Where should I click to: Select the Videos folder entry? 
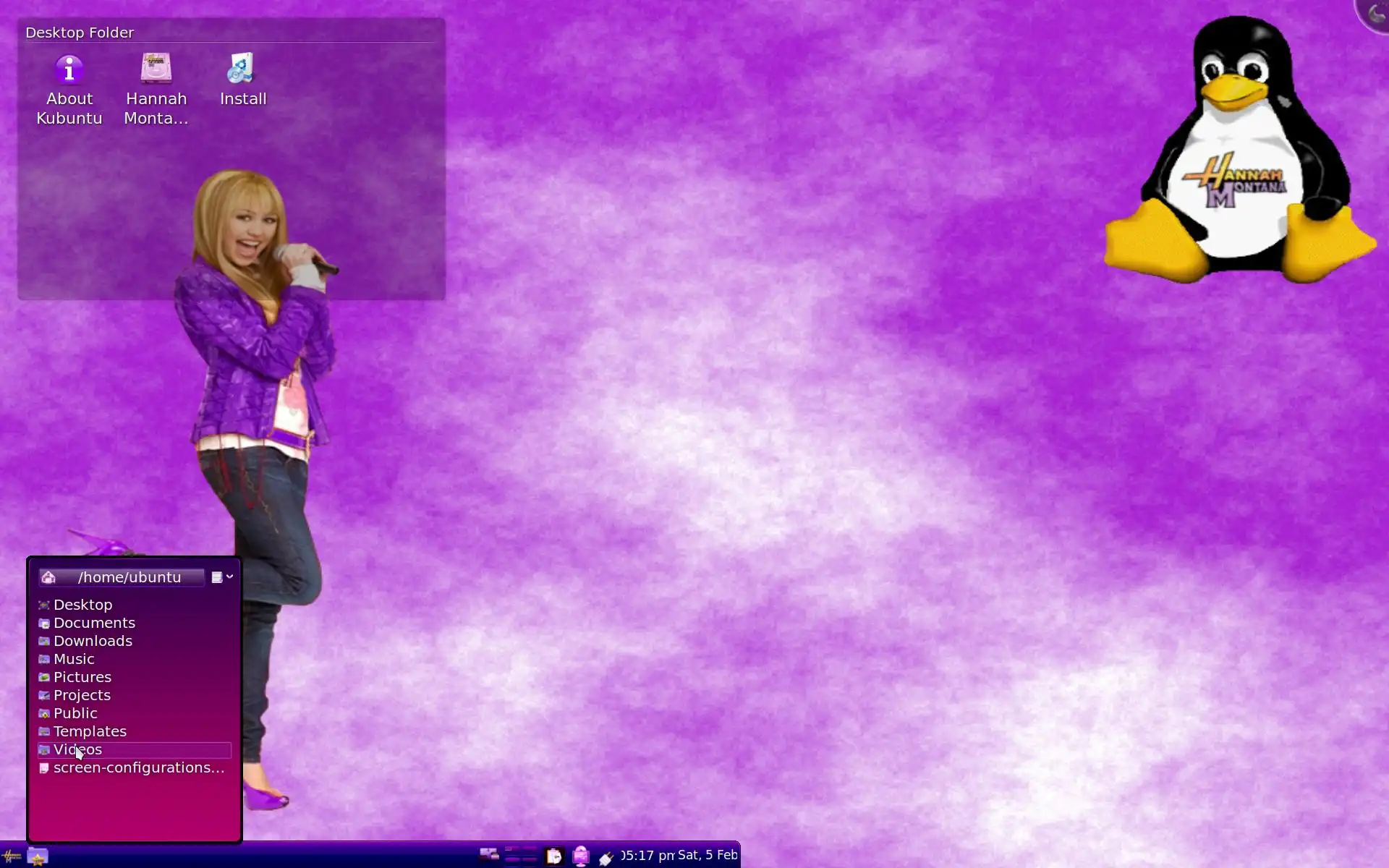(77, 749)
